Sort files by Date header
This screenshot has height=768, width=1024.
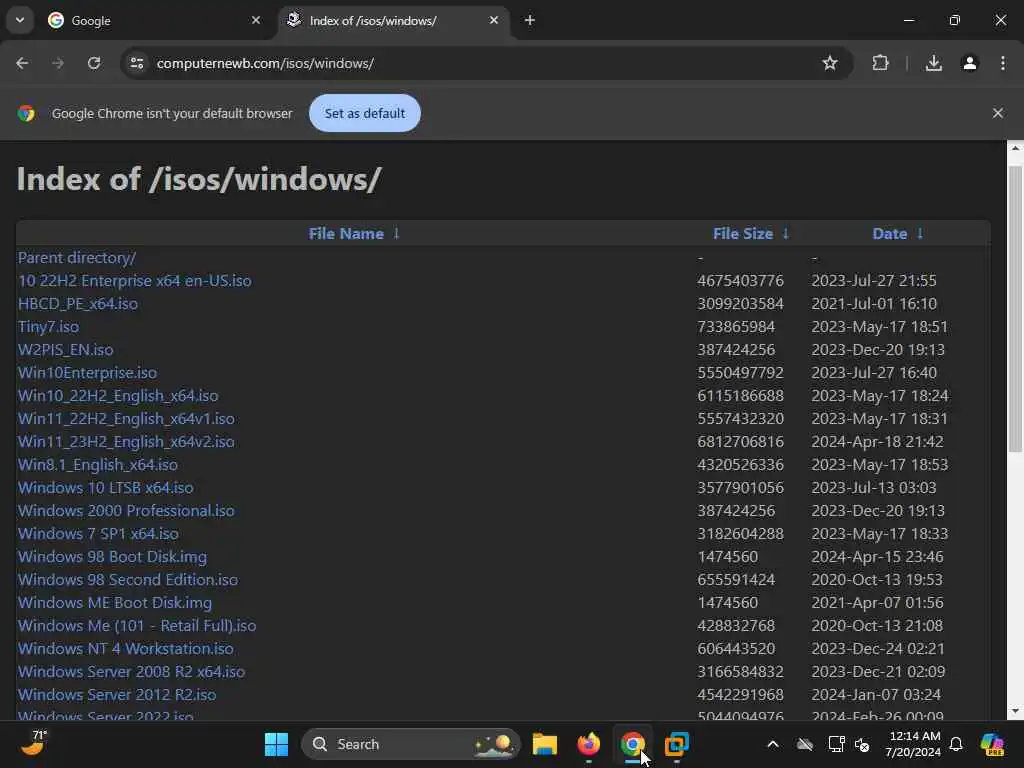(x=889, y=234)
